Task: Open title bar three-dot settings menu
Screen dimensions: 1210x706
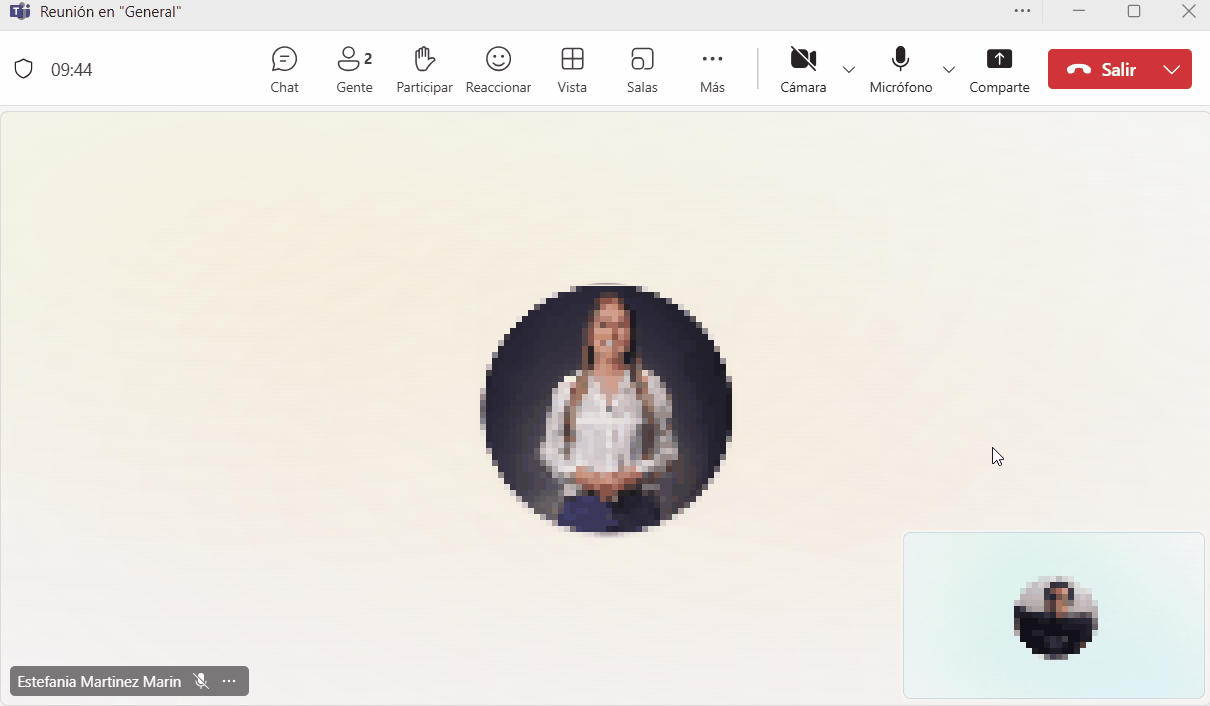Action: click(1021, 11)
